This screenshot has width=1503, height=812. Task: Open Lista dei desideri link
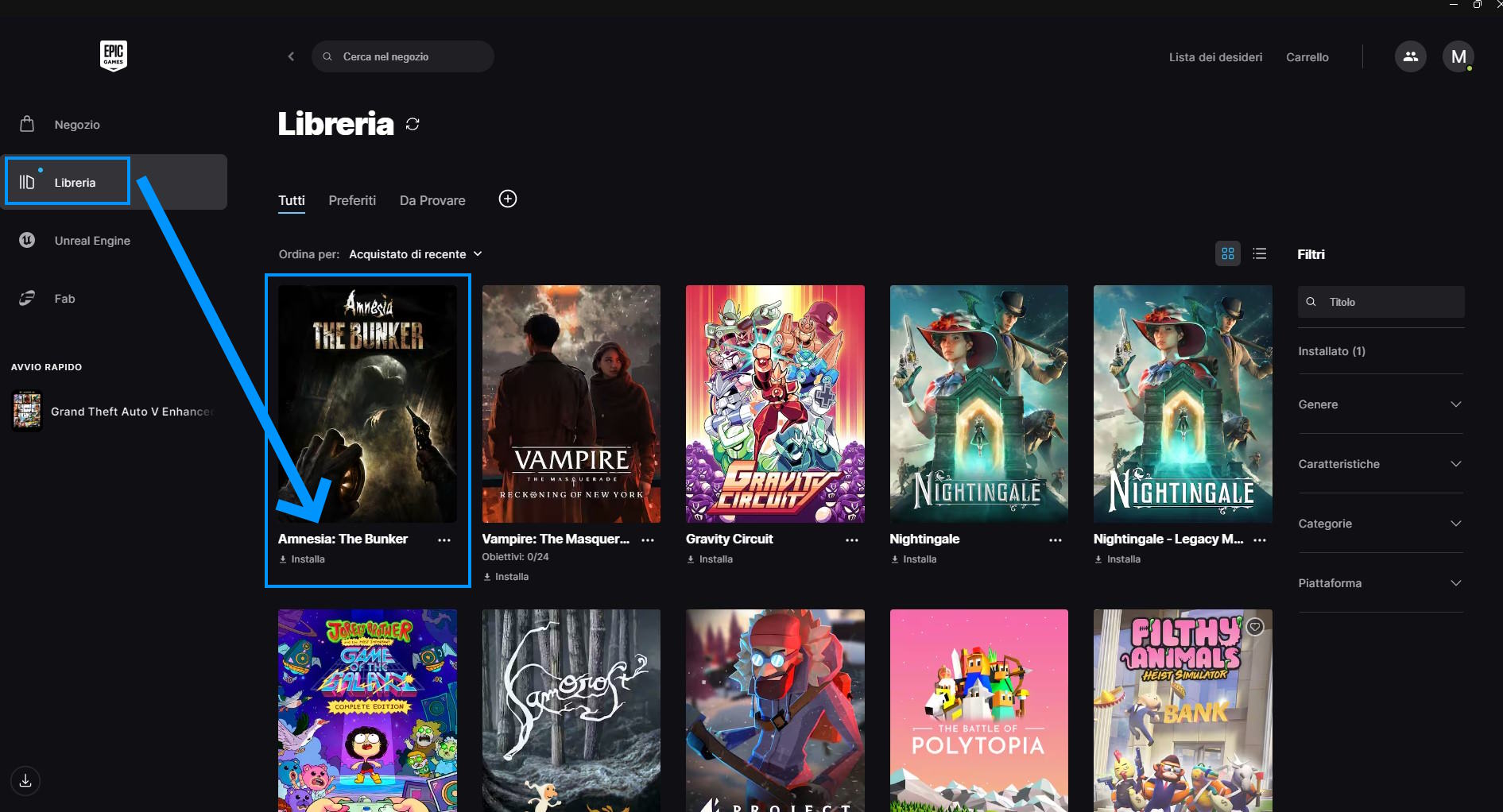click(1215, 57)
